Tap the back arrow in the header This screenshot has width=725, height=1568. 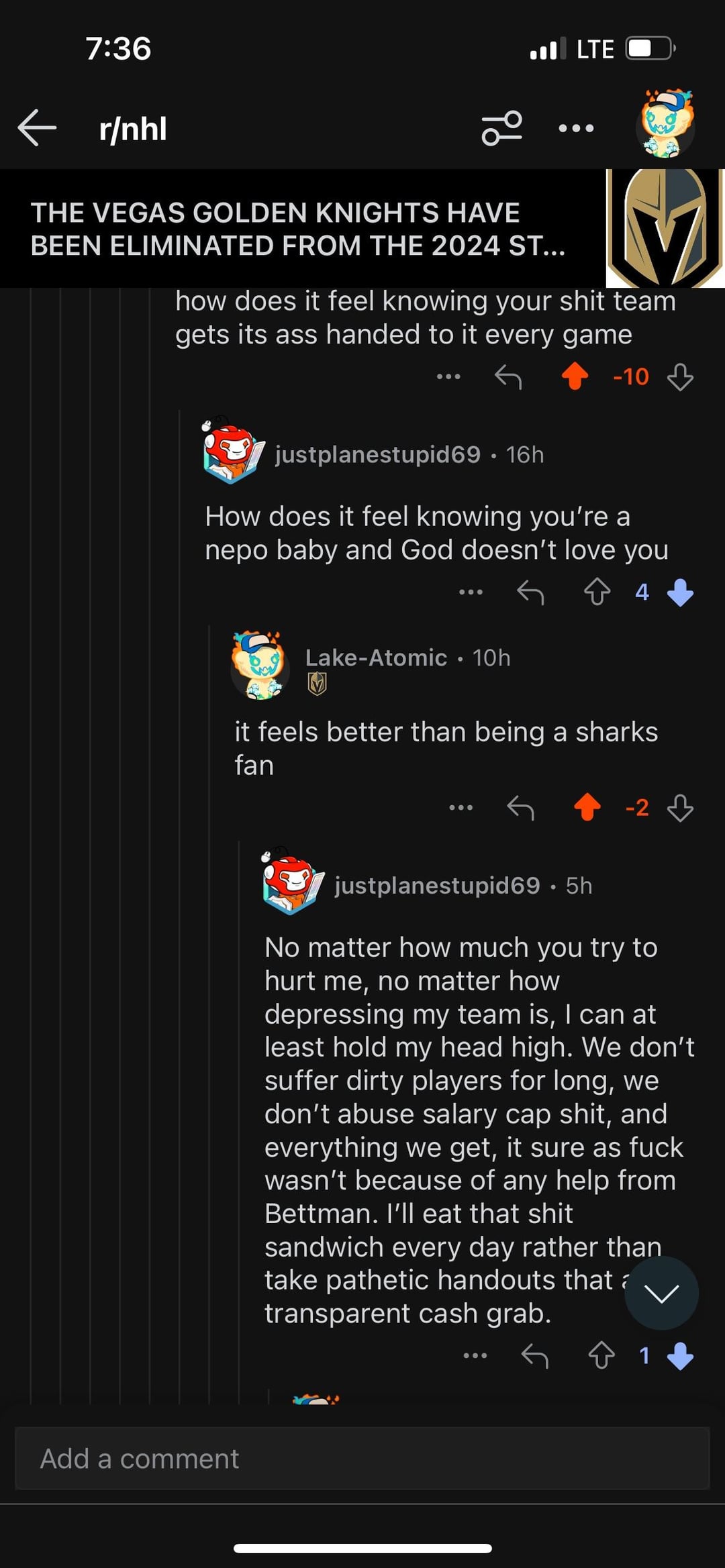[x=37, y=128]
